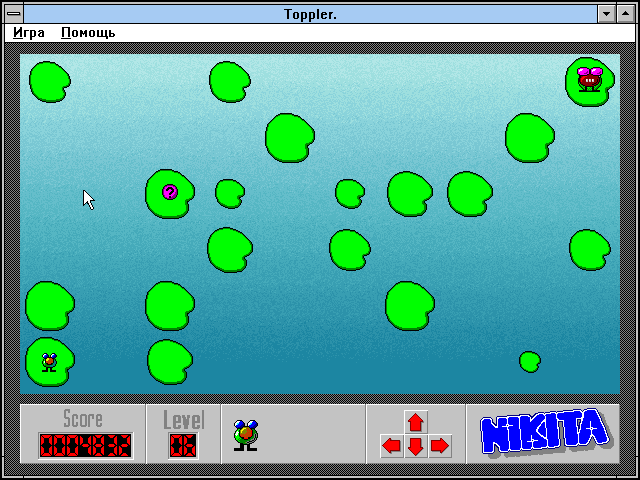Click the level display showing 06
Image resolution: width=640 pixels, height=480 pixels.
(183, 445)
